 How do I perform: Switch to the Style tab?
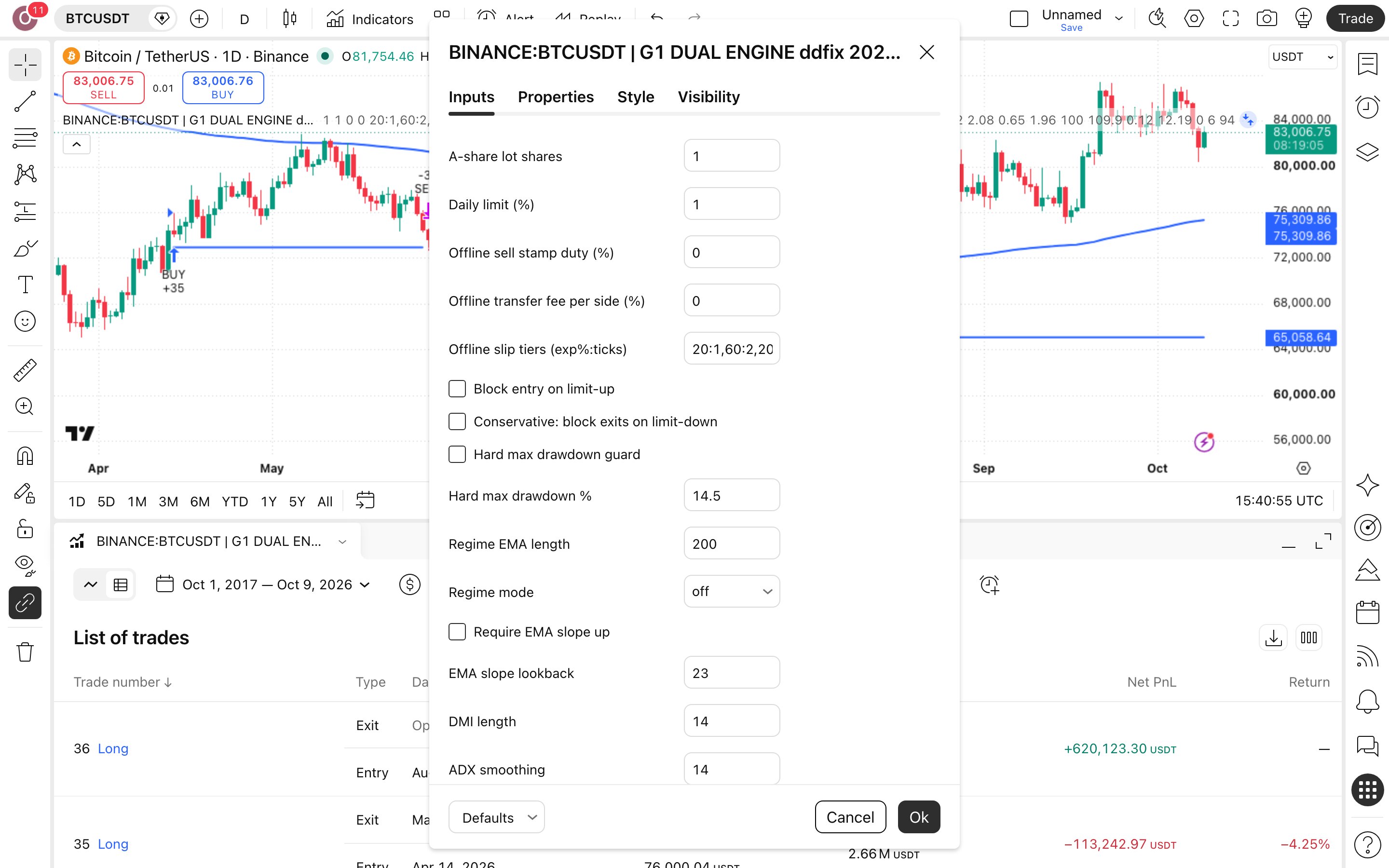point(635,97)
